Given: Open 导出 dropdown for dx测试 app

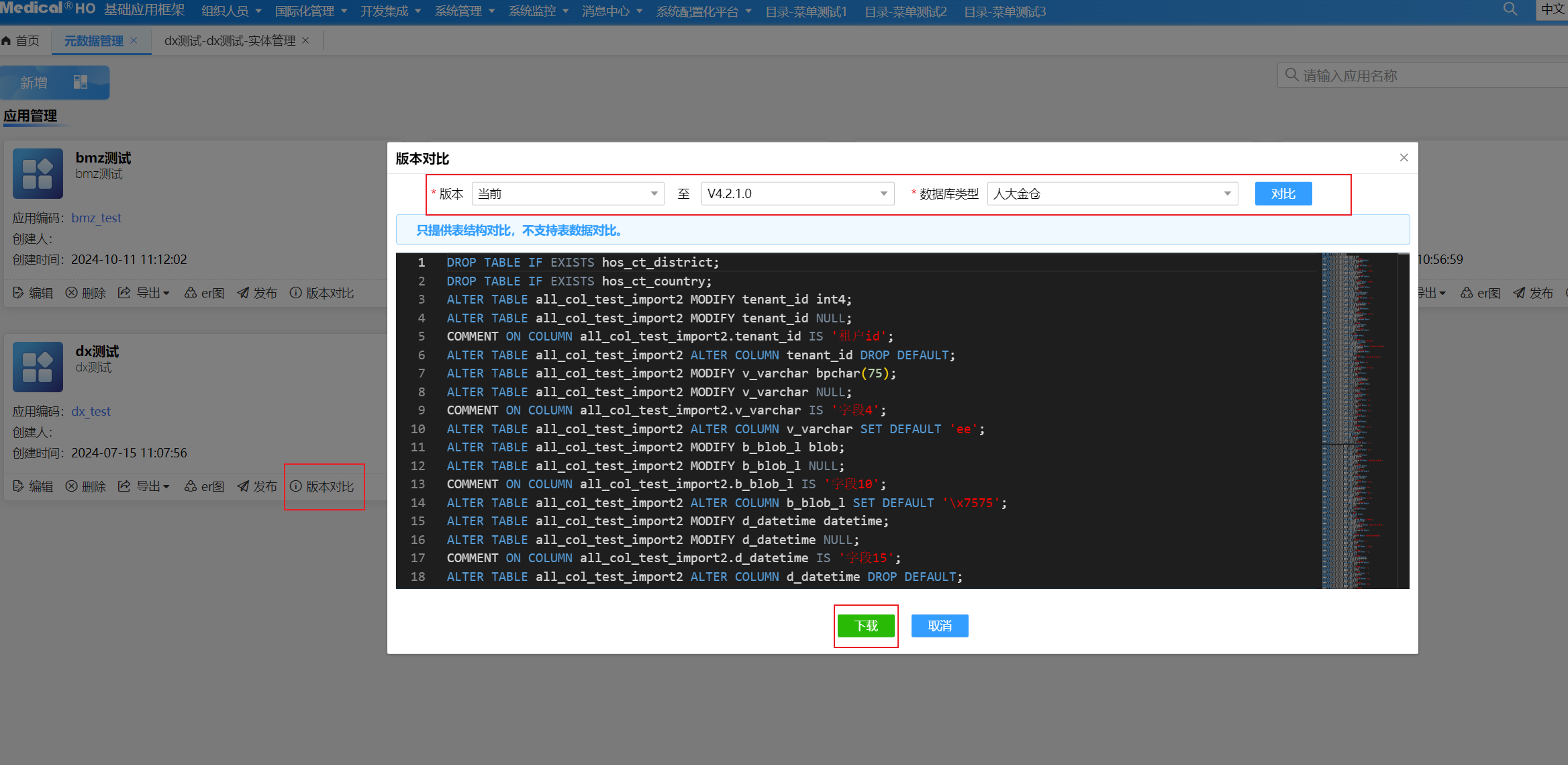Looking at the screenshot, I should 144,486.
